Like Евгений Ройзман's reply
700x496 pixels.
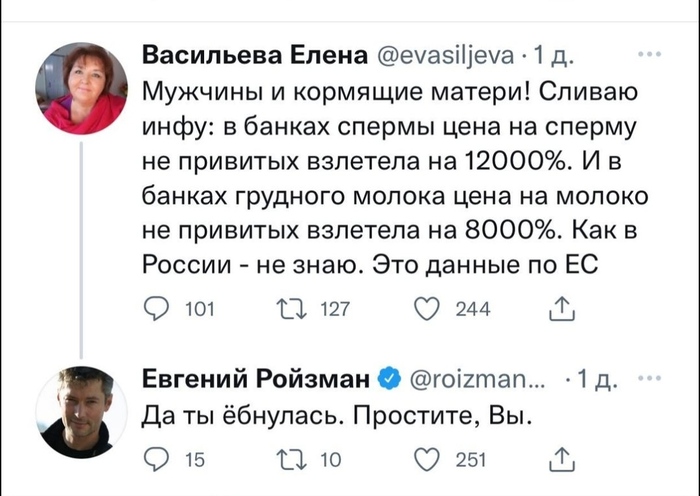(427, 459)
